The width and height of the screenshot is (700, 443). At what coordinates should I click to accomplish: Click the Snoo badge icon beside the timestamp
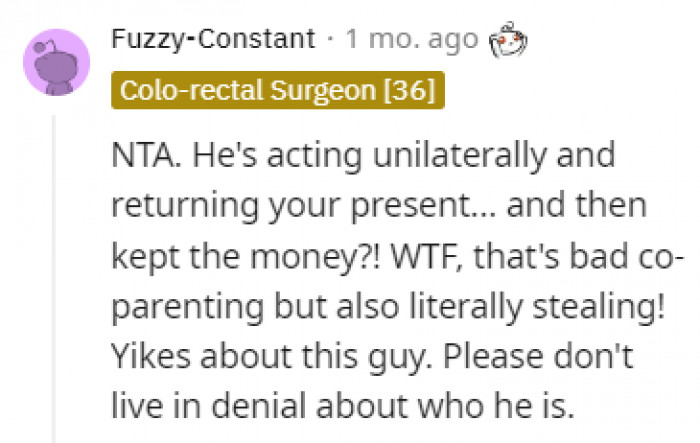[x=508, y=41]
